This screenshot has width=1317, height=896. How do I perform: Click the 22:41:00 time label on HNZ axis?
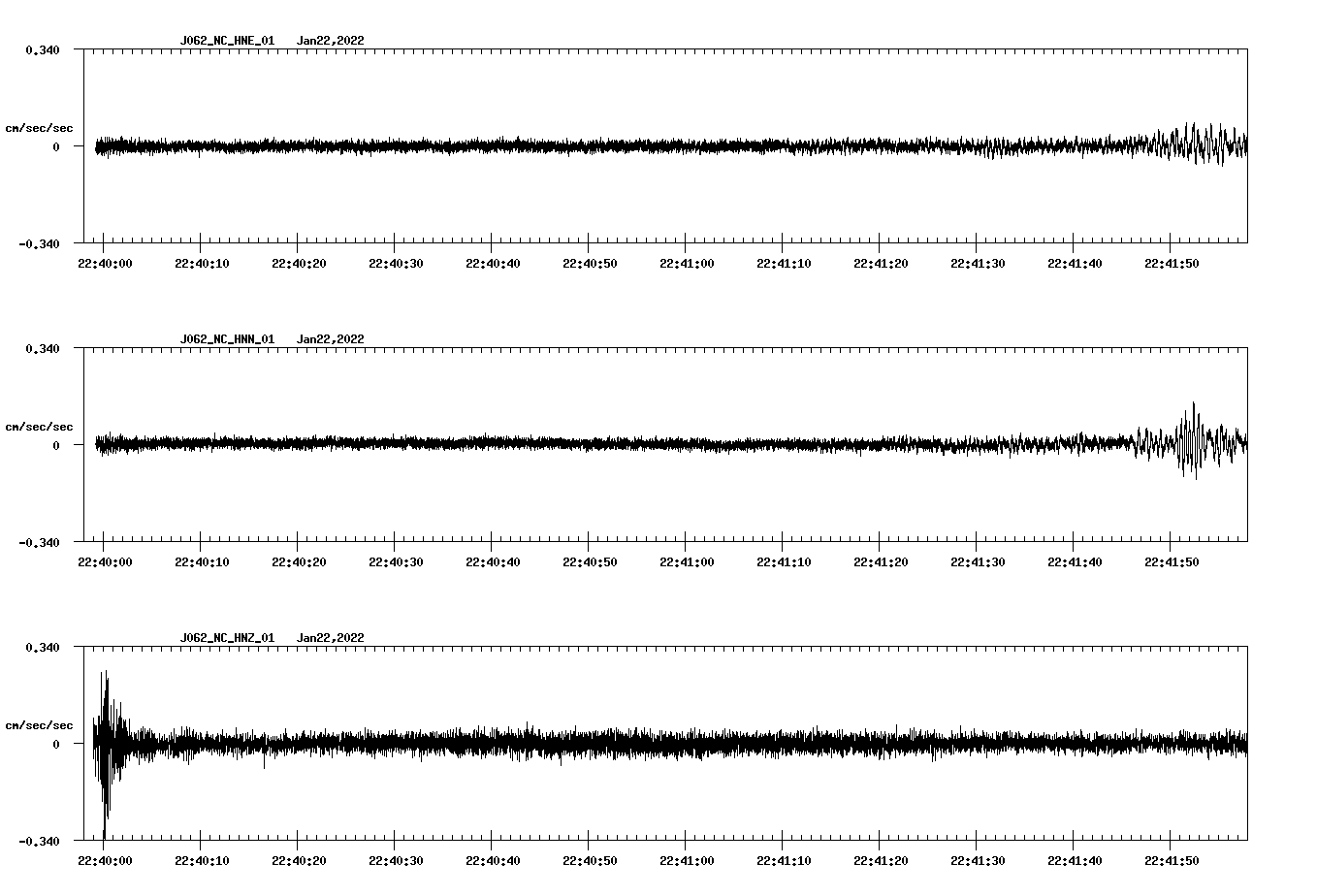pyautogui.click(x=687, y=861)
